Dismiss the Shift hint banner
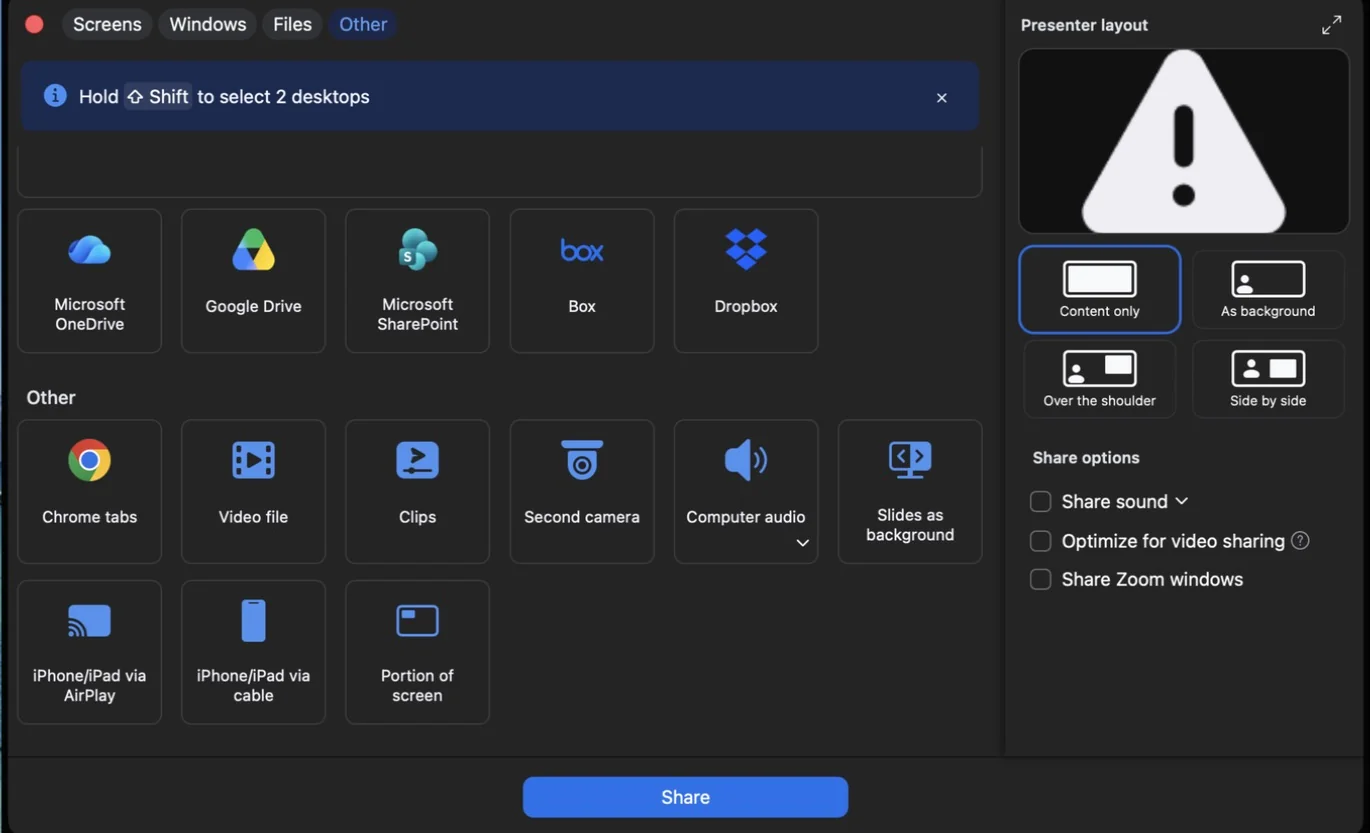Screen dimensions: 1372x833 (x=941, y=98)
